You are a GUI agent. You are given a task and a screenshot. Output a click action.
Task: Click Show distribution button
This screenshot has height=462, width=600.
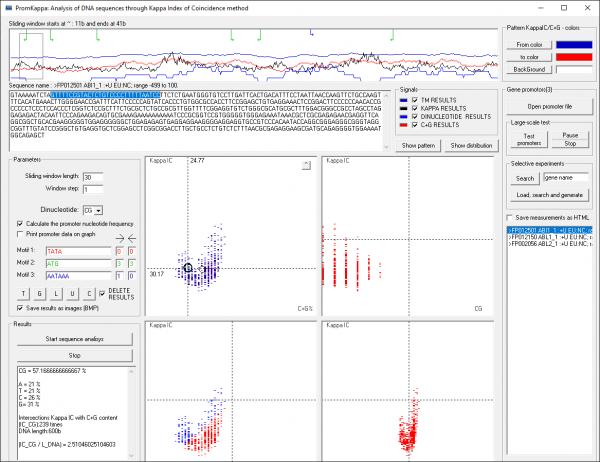tap(471, 145)
